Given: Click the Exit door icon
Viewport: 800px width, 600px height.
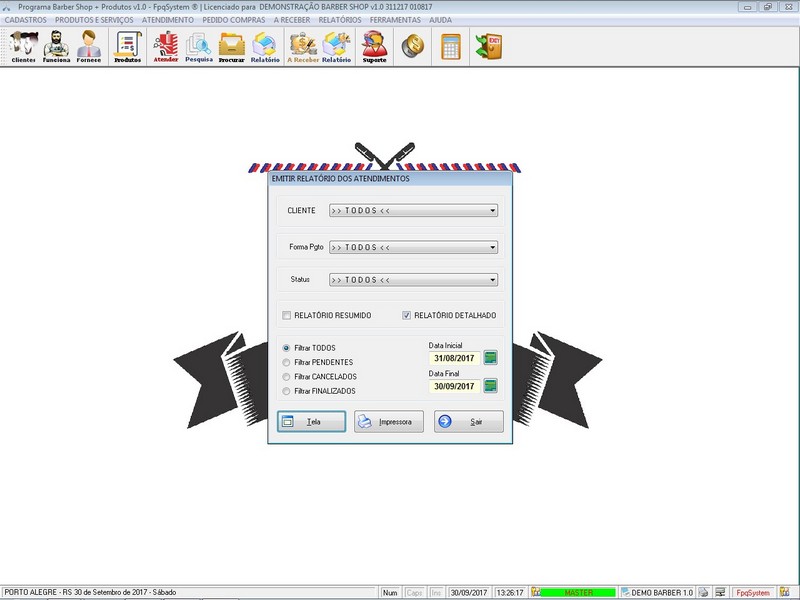Looking at the screenshot, I should pyautogui.click(x=489, y=46).
